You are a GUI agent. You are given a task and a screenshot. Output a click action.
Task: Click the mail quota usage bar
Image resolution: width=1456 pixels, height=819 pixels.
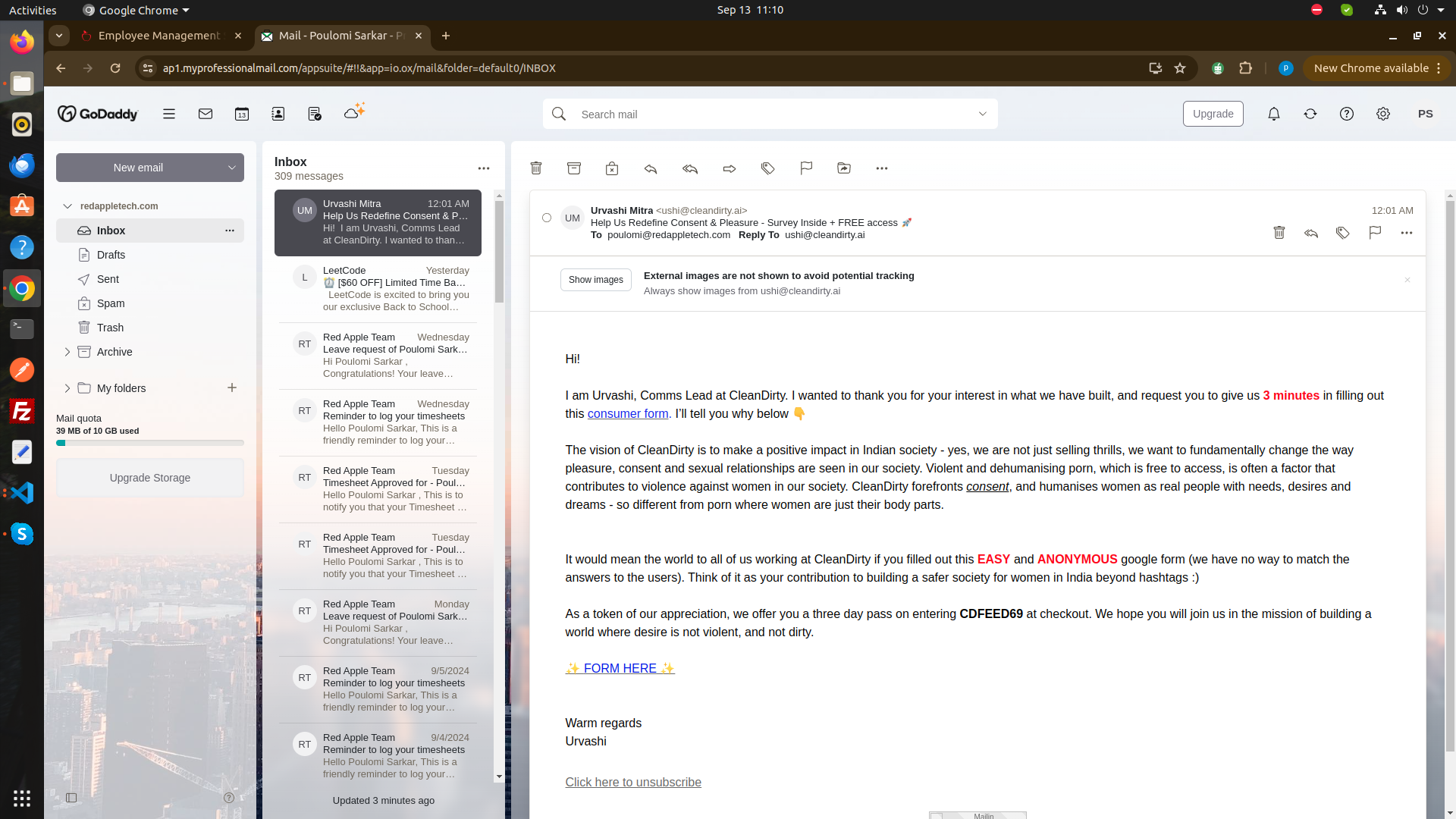tap(150, 443)
